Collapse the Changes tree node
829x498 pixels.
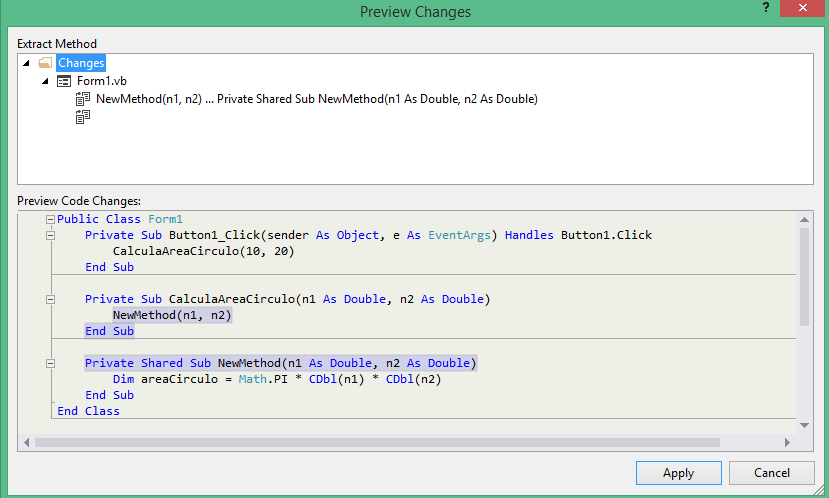click(26, 63)
